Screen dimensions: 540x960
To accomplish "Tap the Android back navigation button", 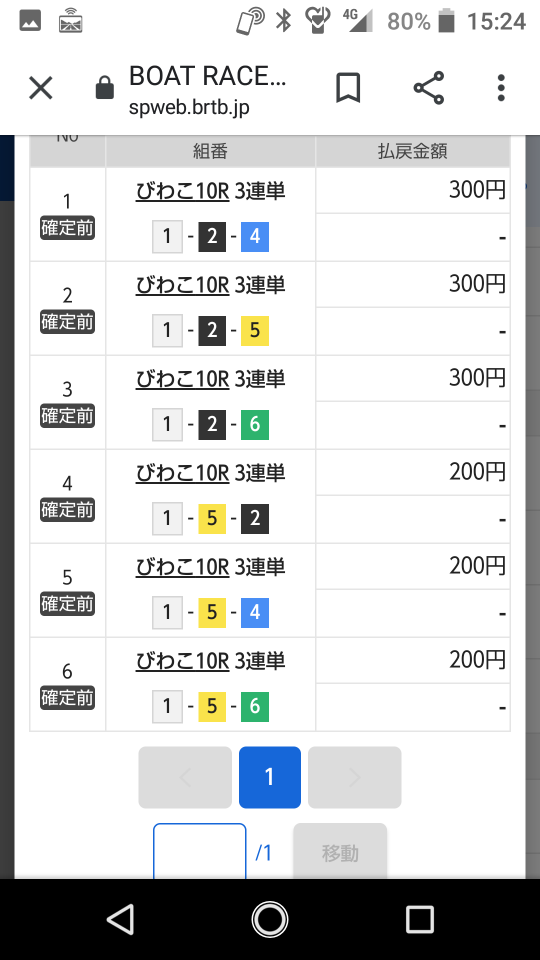I will coord(120,920).
